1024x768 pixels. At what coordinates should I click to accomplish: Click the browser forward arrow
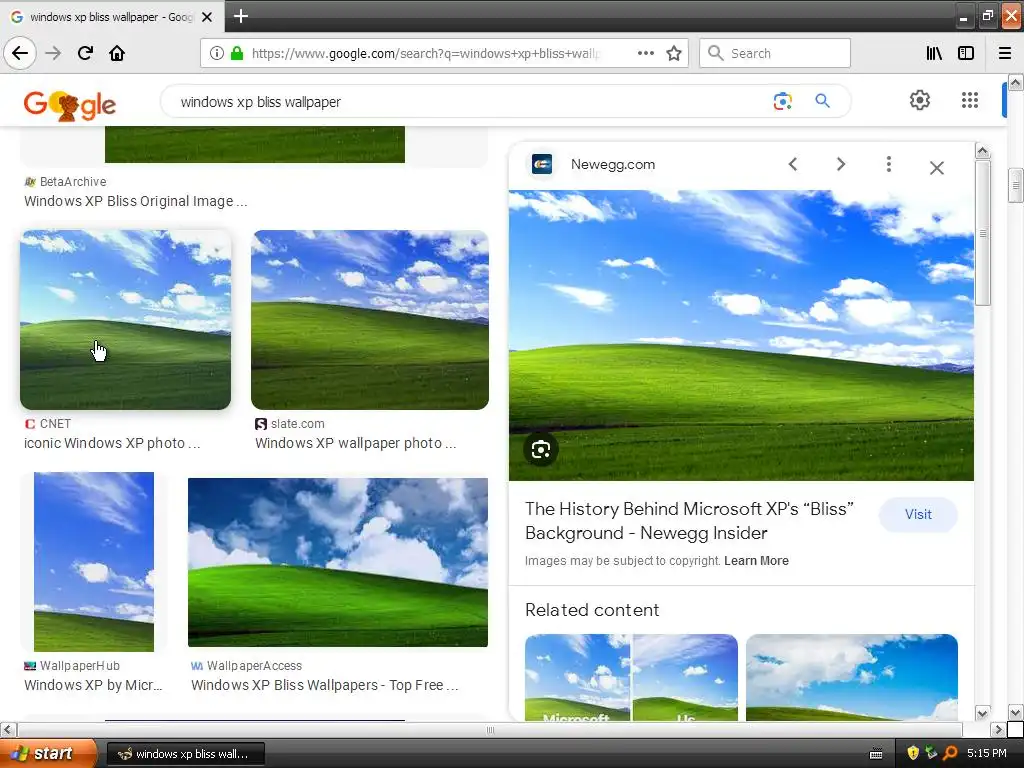pos(53,53)
